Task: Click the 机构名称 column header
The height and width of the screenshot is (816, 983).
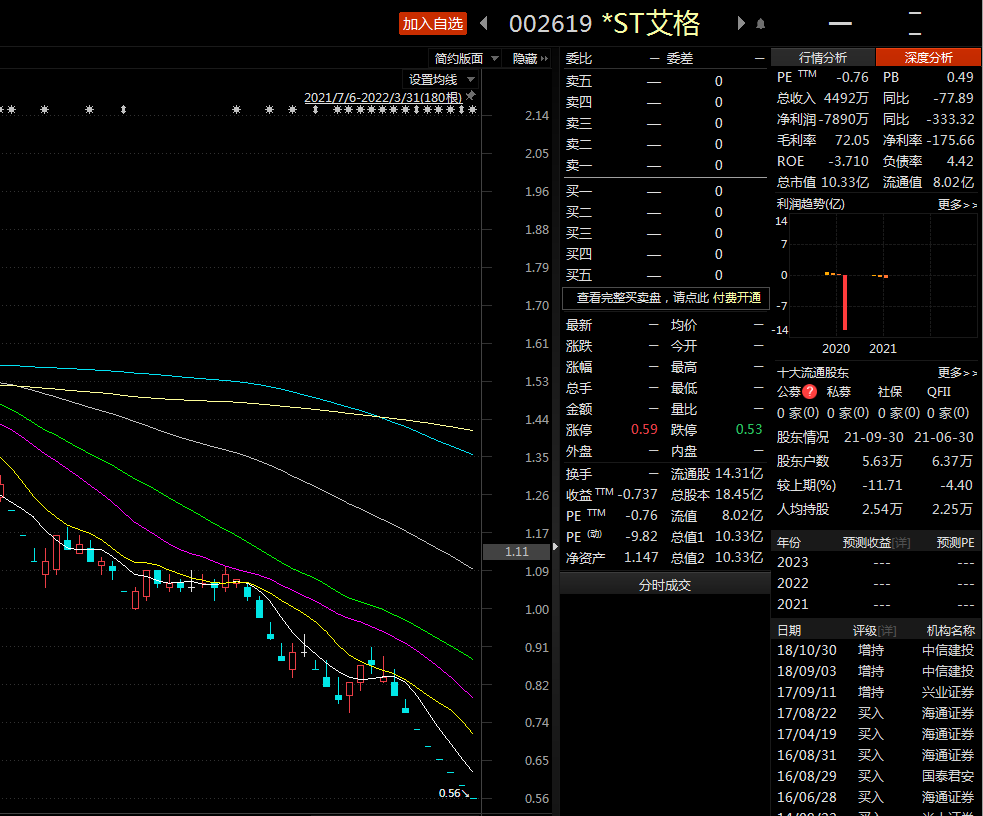Action: pos(950,630)
